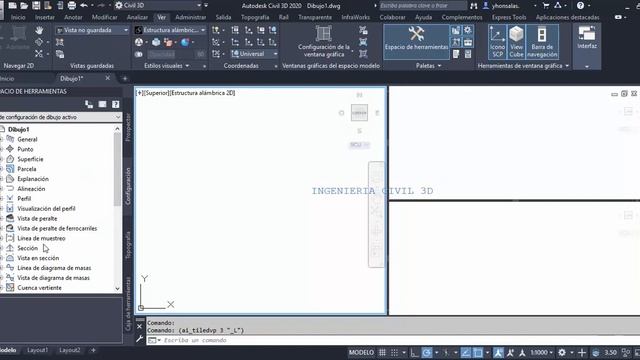Click the viewport label Superior control
The height and width of the screenshot is (360, 640).
pos(156,93)
